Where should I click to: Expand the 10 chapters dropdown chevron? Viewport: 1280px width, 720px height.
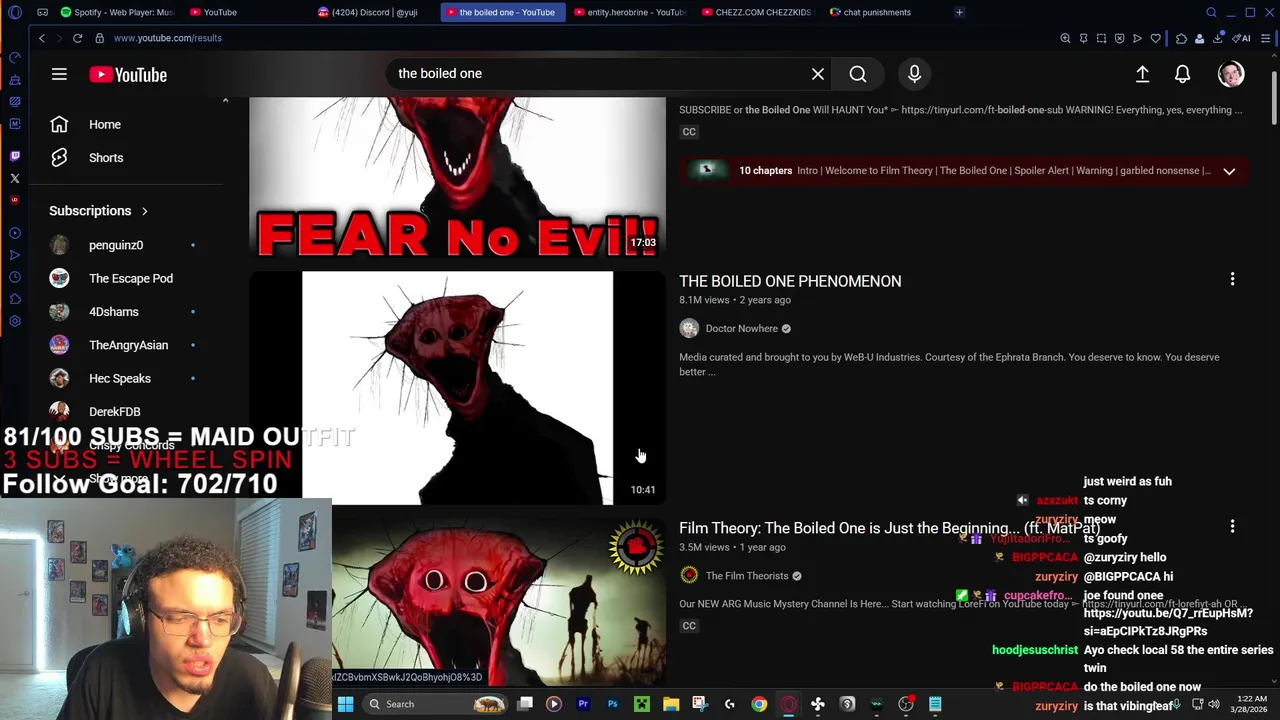(x=1229, y=171)
